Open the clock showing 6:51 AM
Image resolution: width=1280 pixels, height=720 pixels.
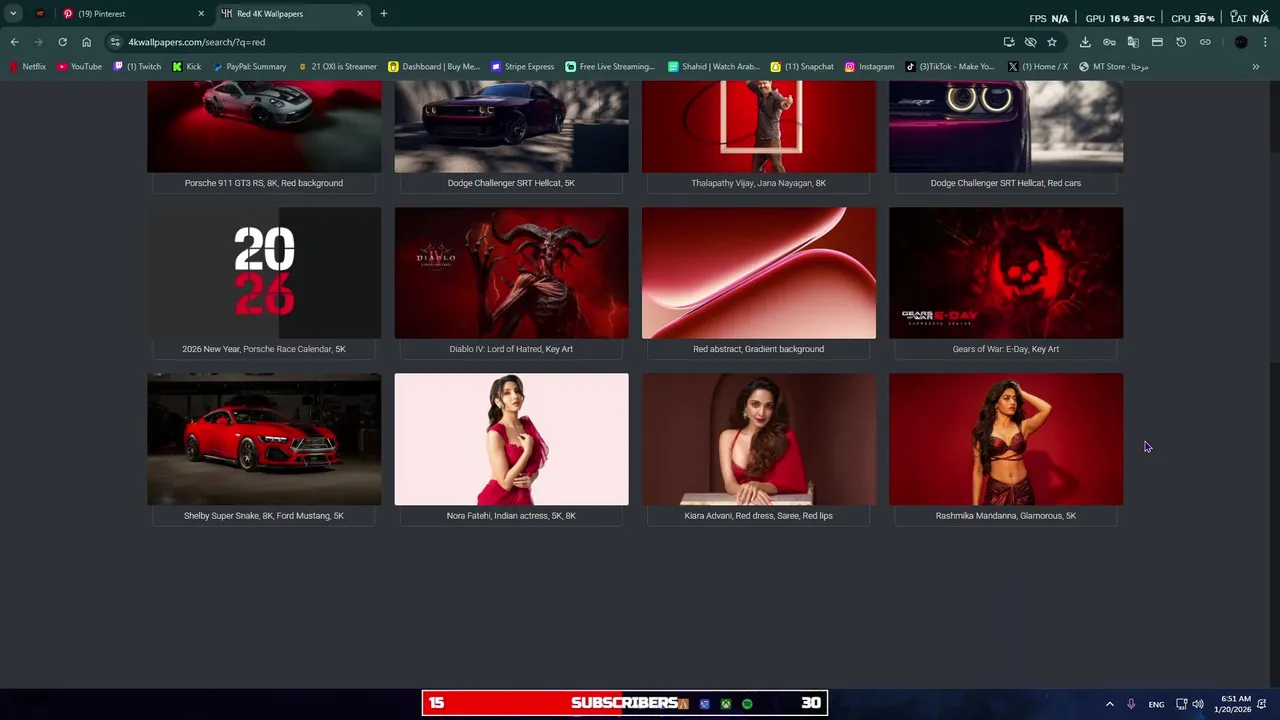pyautogui.click(x=1235, y=704)
